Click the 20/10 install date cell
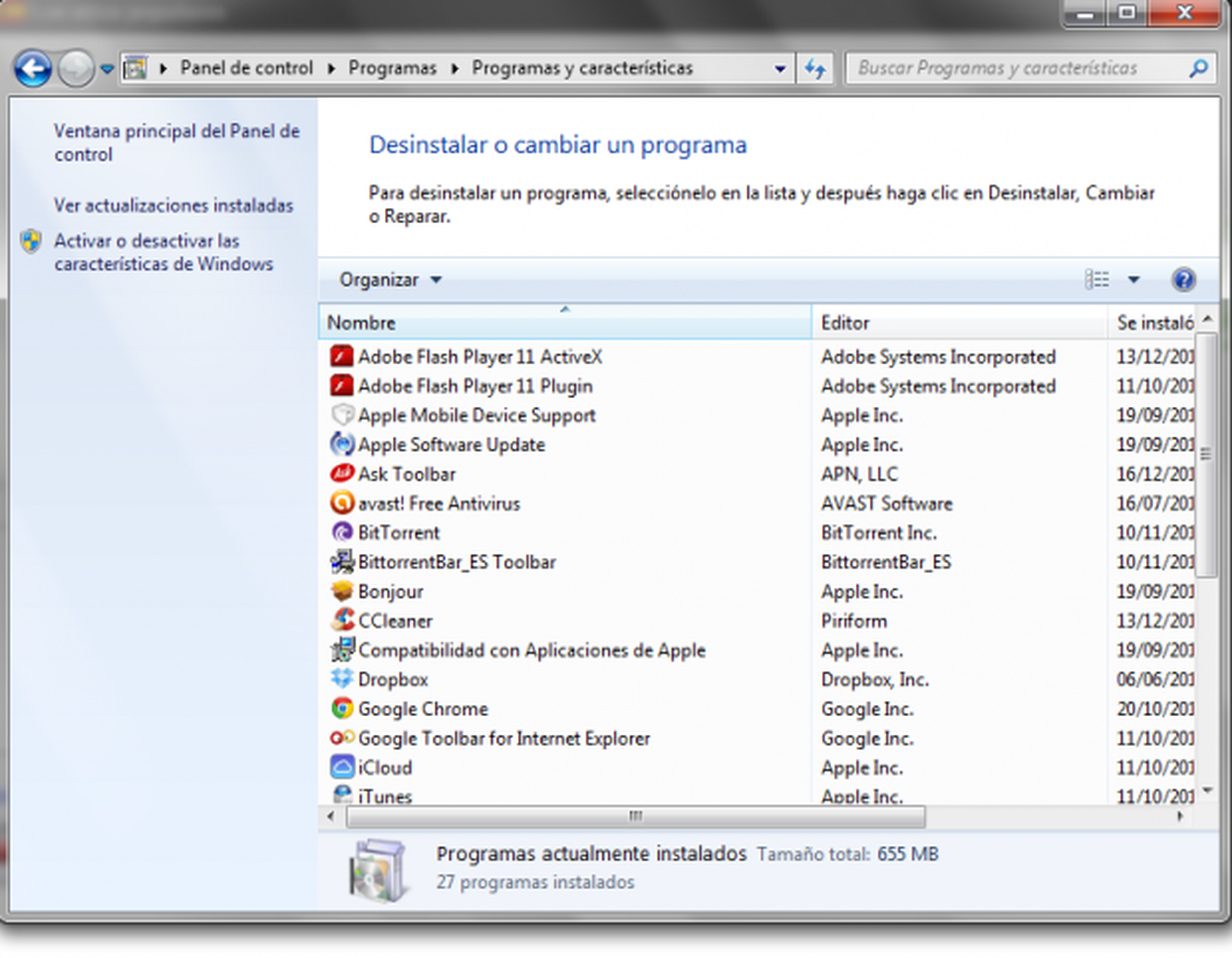 click(1155, 709)
